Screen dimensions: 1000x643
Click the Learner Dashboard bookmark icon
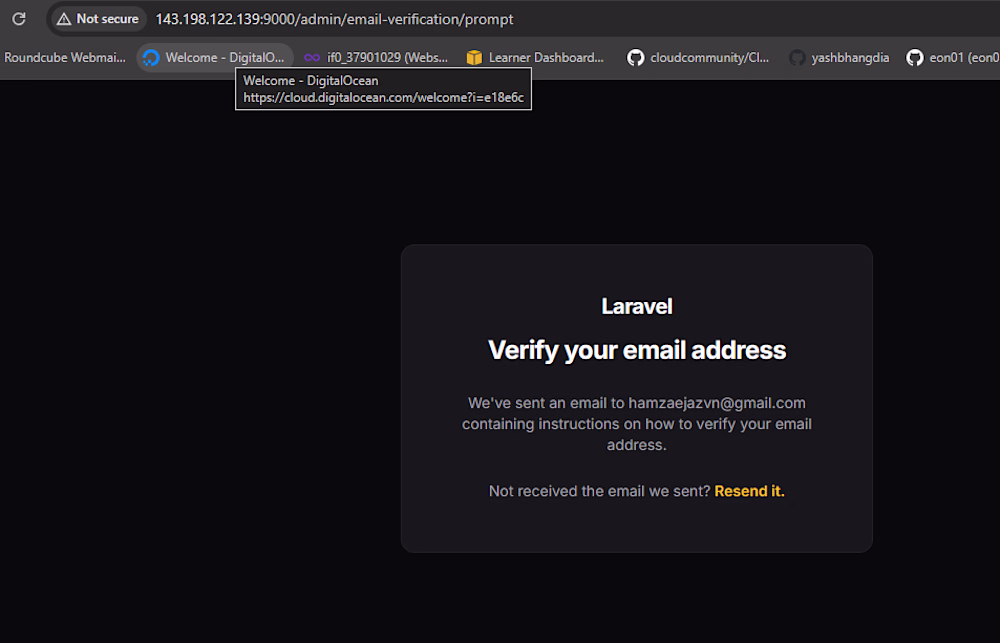[474, 58]
